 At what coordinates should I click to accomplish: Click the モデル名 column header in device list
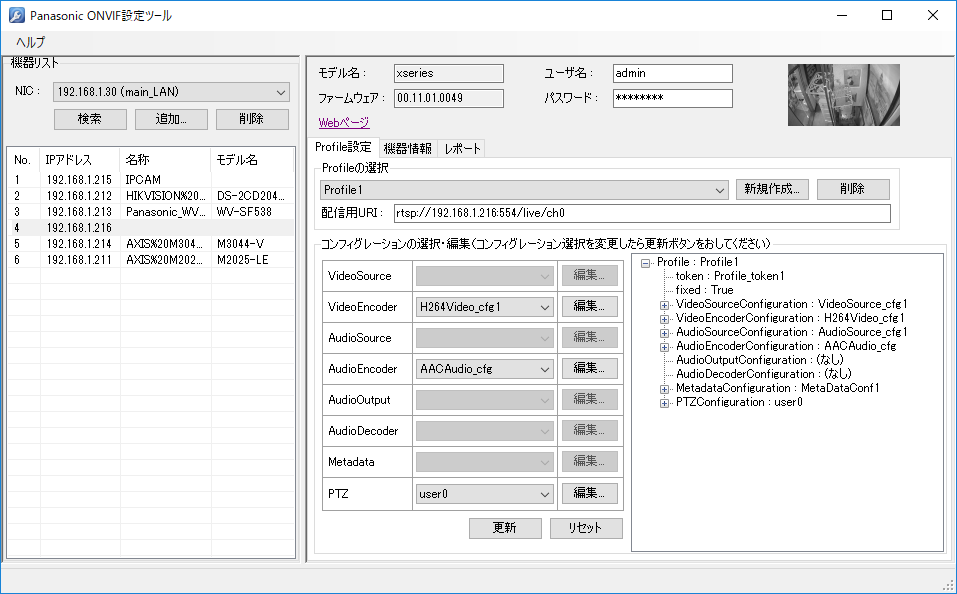(x=252, y=160)
